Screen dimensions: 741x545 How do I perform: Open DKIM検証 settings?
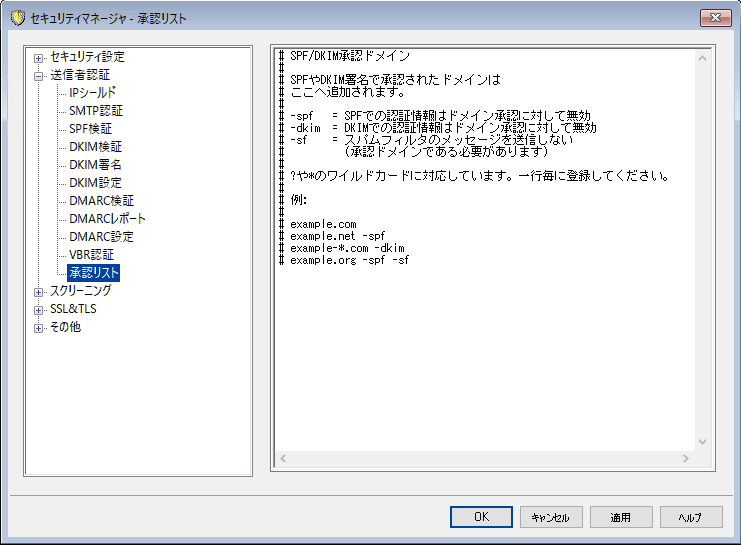tap(95, 147)
